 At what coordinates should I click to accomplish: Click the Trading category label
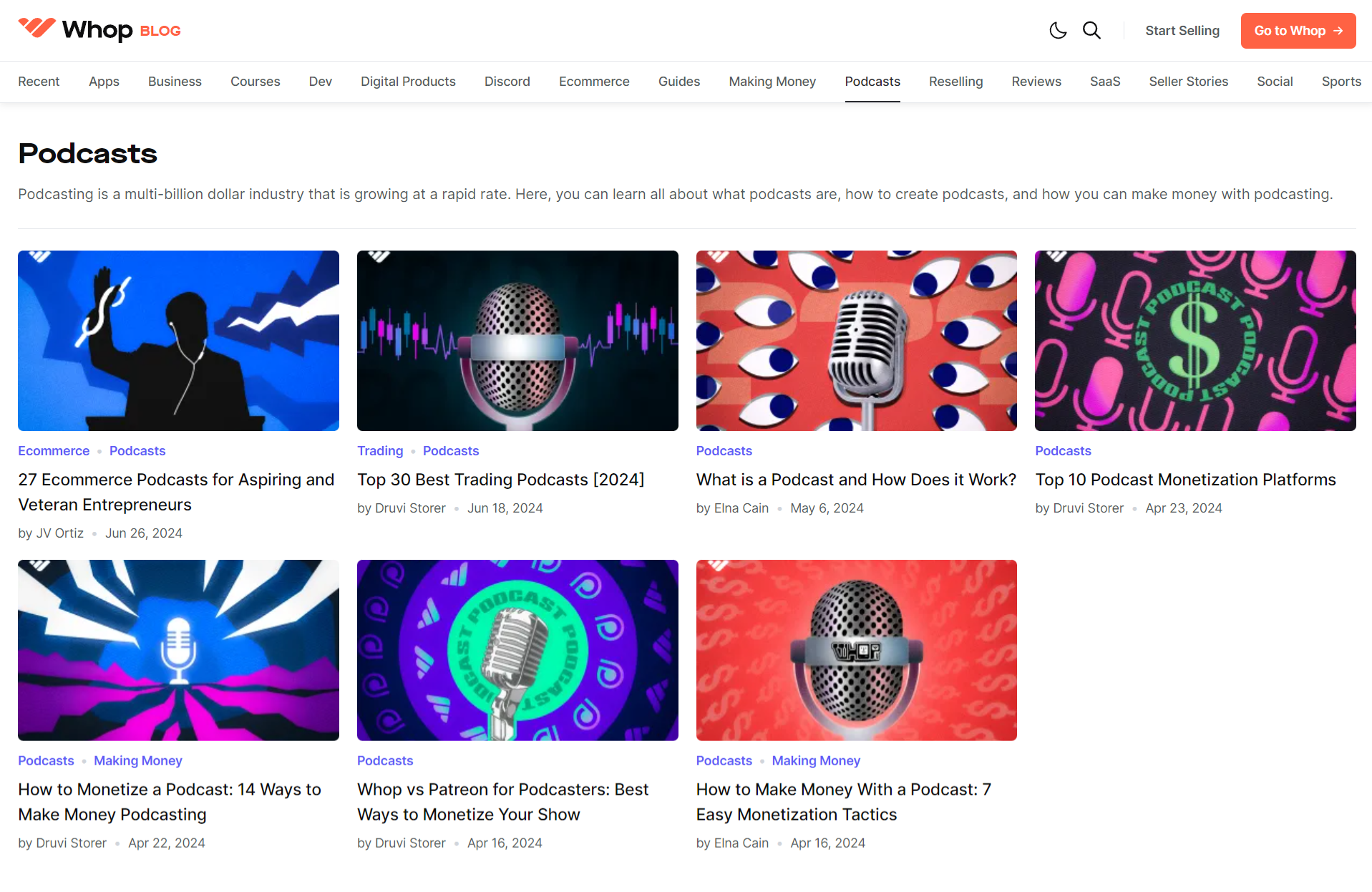click(x=380, y=450)
